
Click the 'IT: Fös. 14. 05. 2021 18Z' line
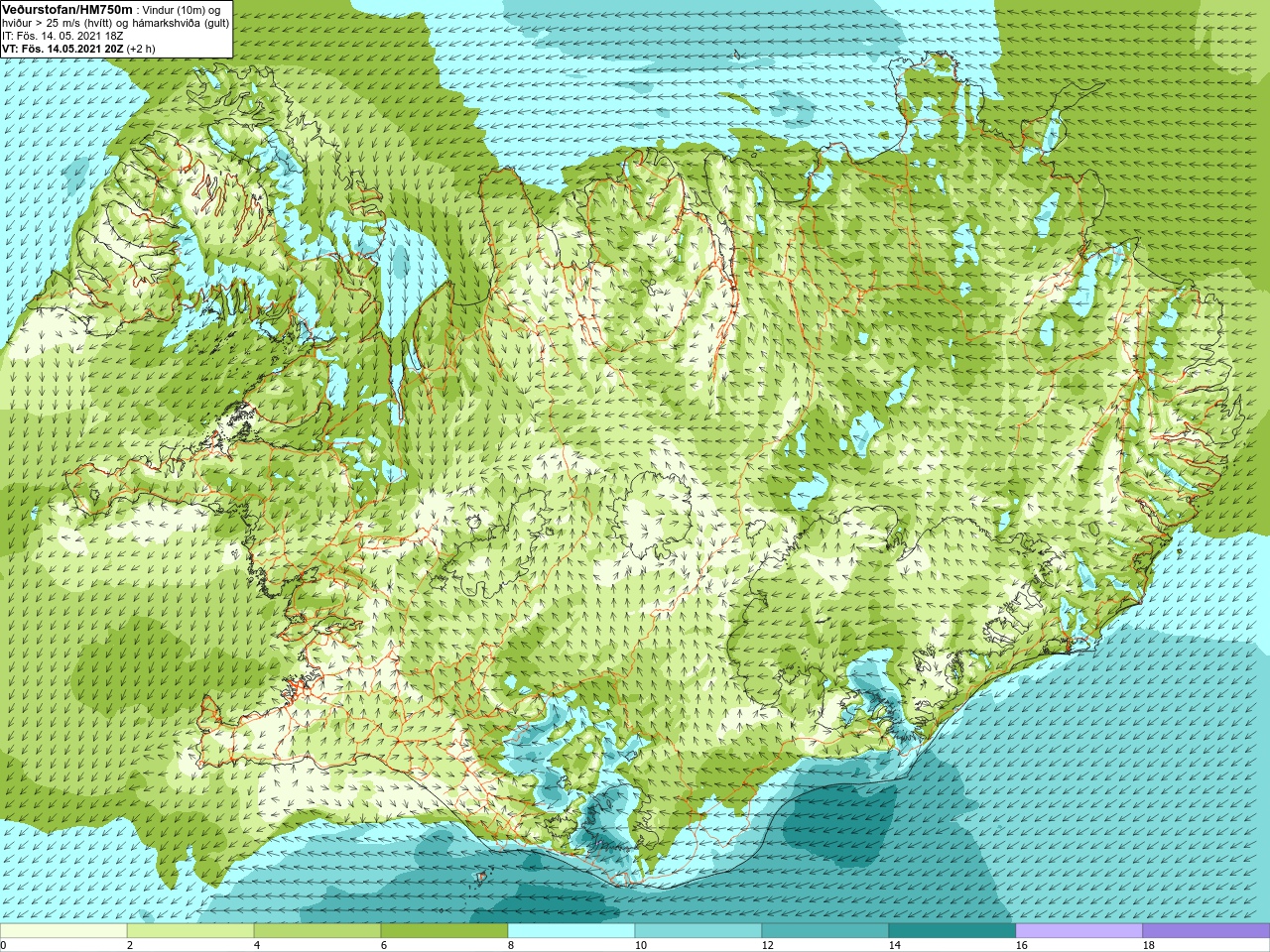pyautogui.click(x=63, y=36)
